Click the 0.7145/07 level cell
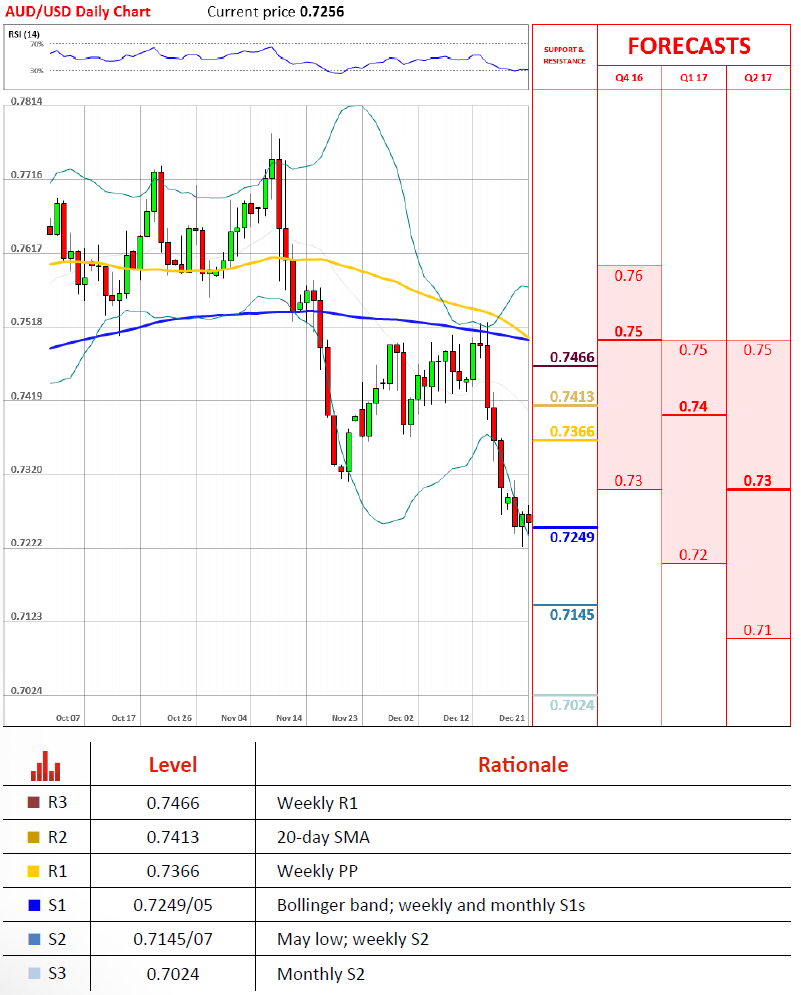Viewport: 801px width, 995px height. pyautogui.click(x=173, y=939)
